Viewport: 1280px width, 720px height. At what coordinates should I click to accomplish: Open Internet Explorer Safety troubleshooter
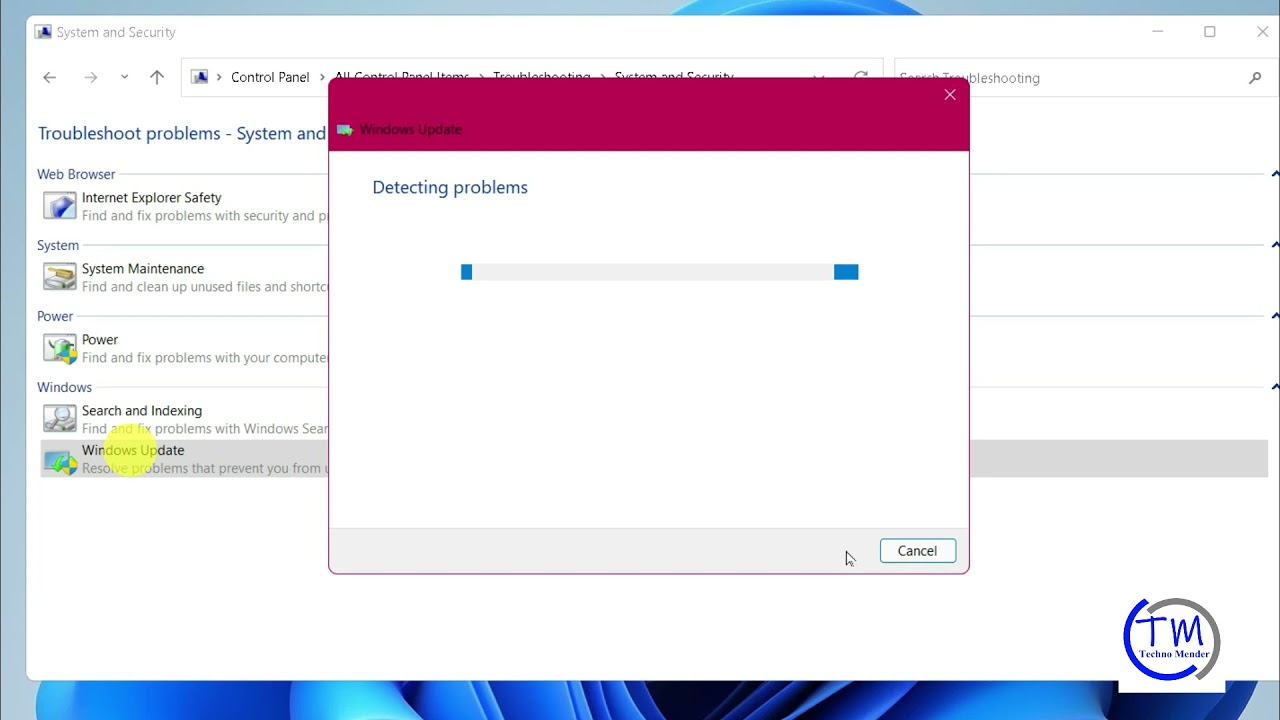coord(151,198)
